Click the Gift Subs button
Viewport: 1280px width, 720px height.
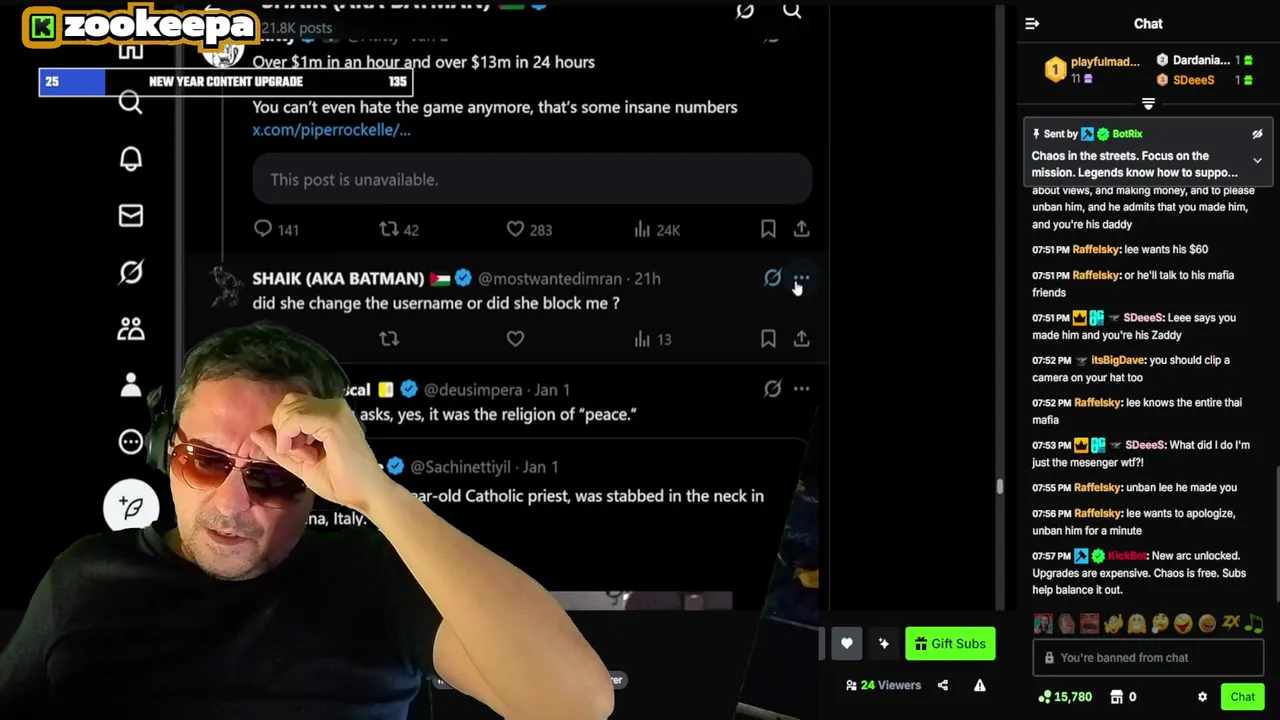950,644
